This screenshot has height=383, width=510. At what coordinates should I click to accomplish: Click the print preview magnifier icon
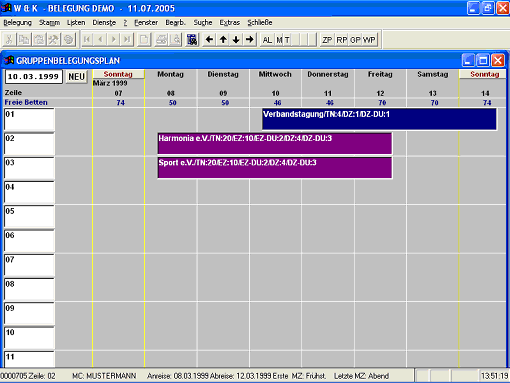pyautogui.click(x=175, y=40)
